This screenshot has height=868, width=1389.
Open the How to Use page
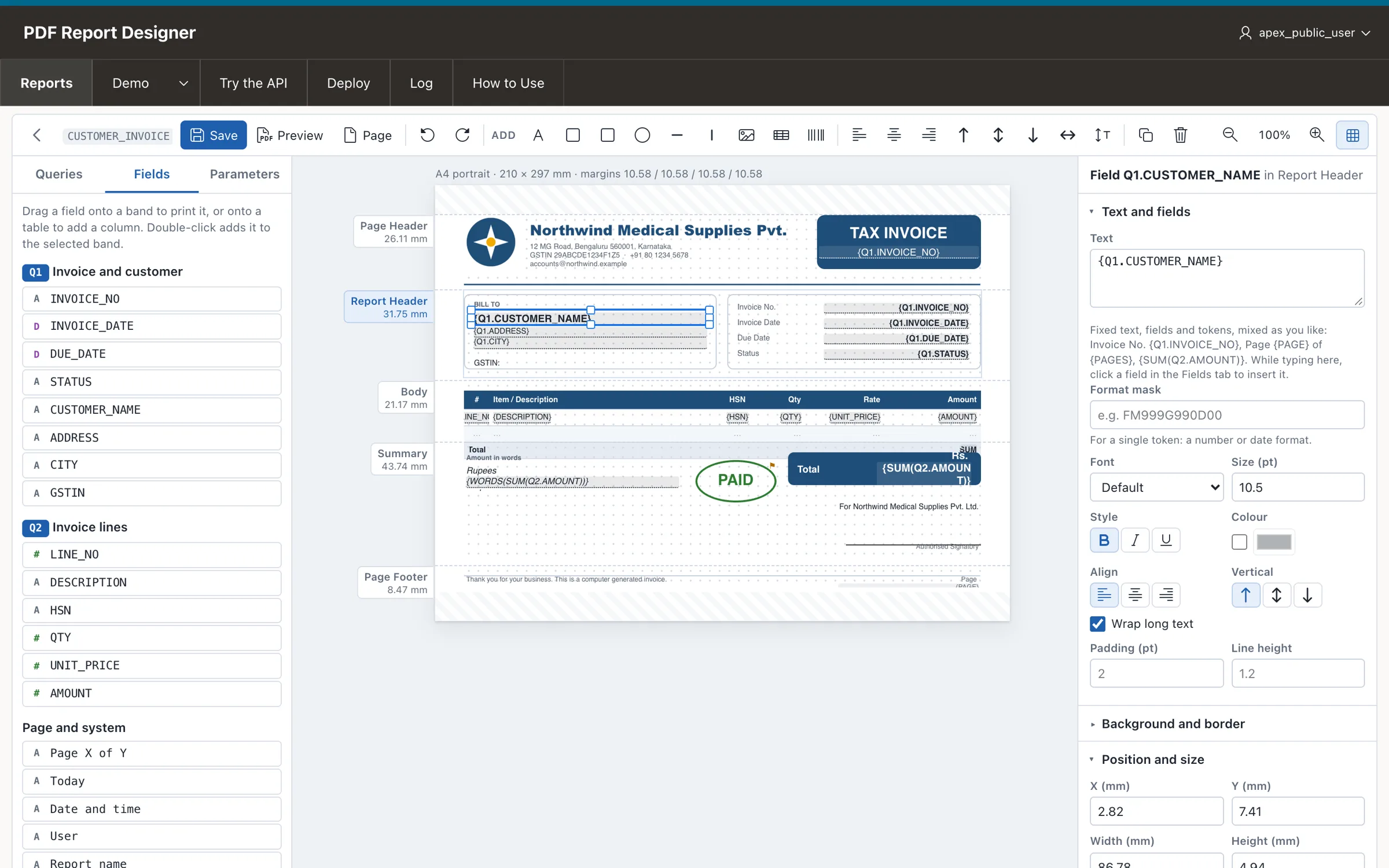[x=508, y=83]
